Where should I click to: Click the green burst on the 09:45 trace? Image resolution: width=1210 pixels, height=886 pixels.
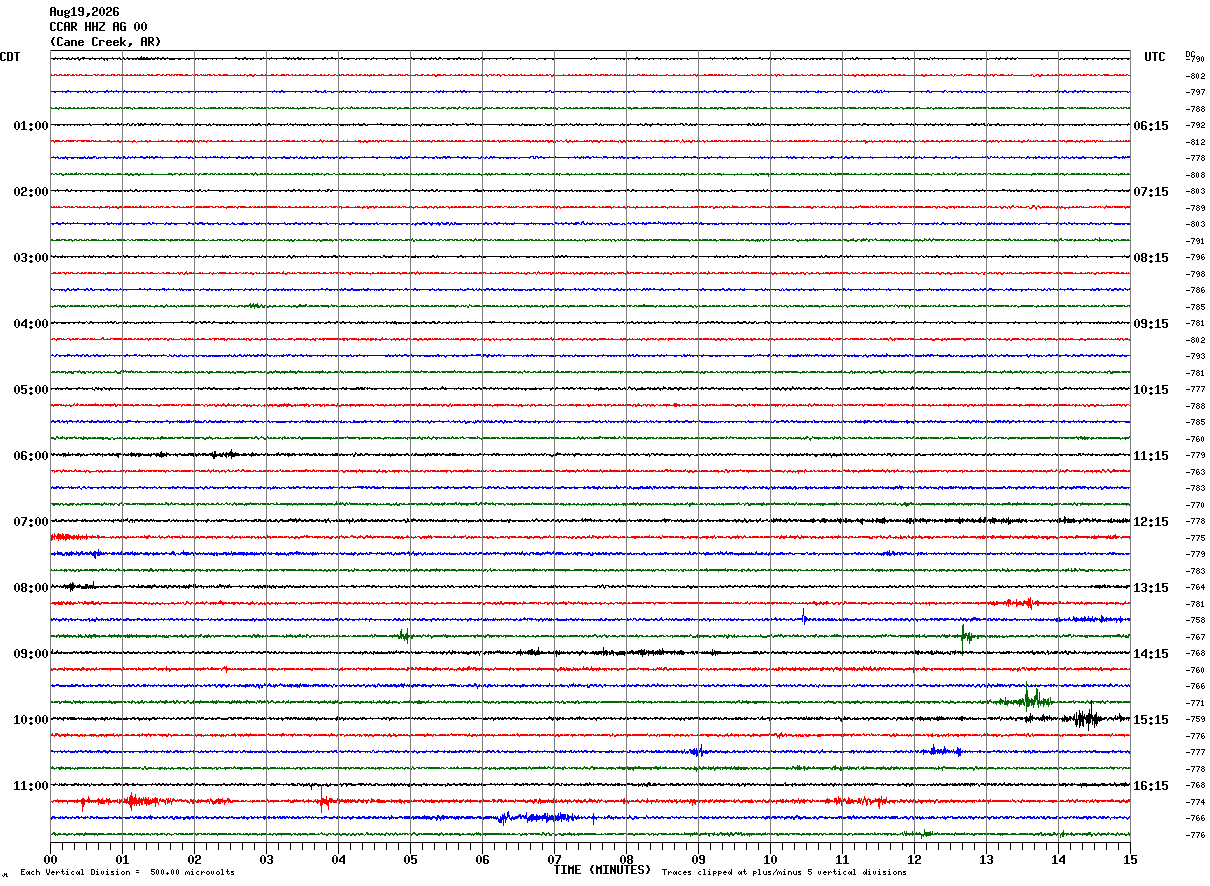[x=1028, y=699]
